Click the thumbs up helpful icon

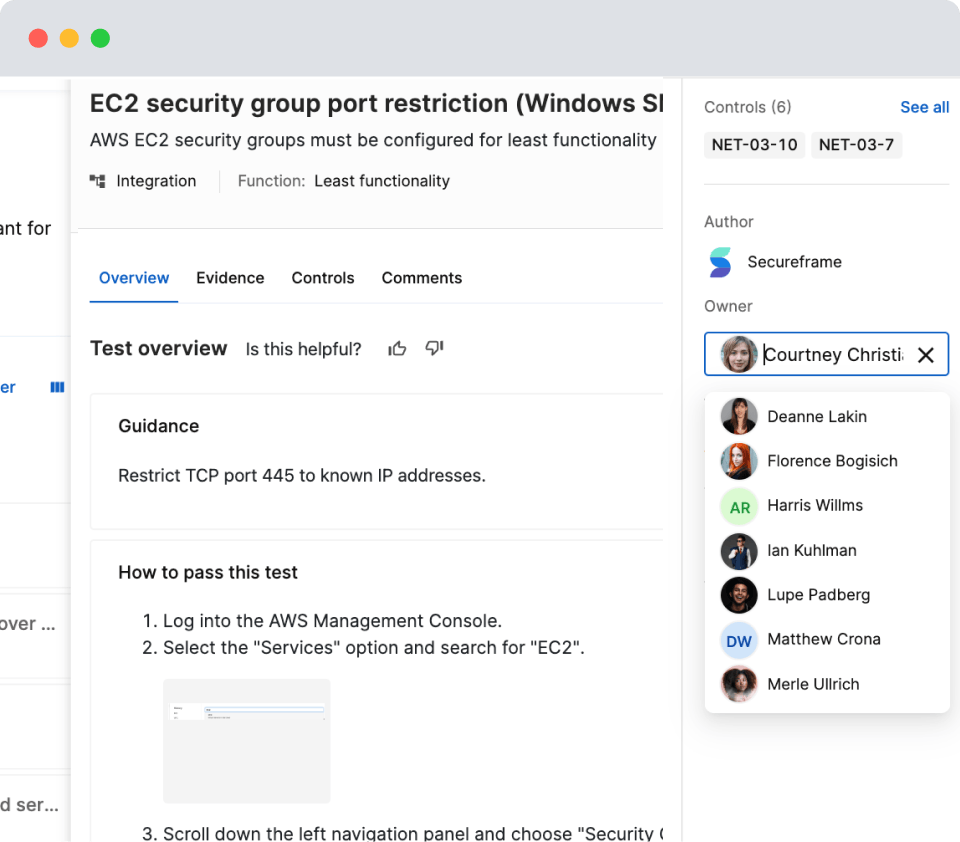click(397, 349)
